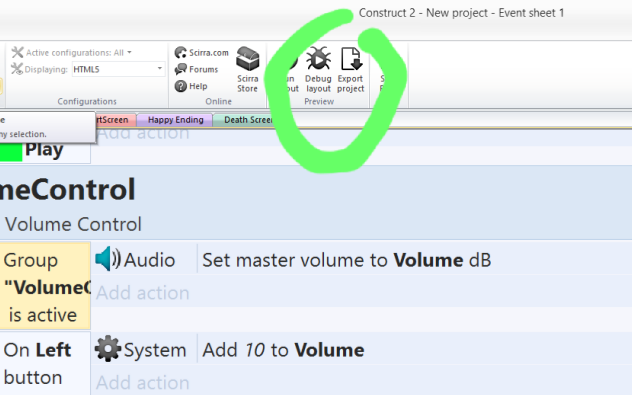Viewport: 632px width, 395px height.
Task: Open the Forums speech bubble icon
Action: (x=180, y=69)
